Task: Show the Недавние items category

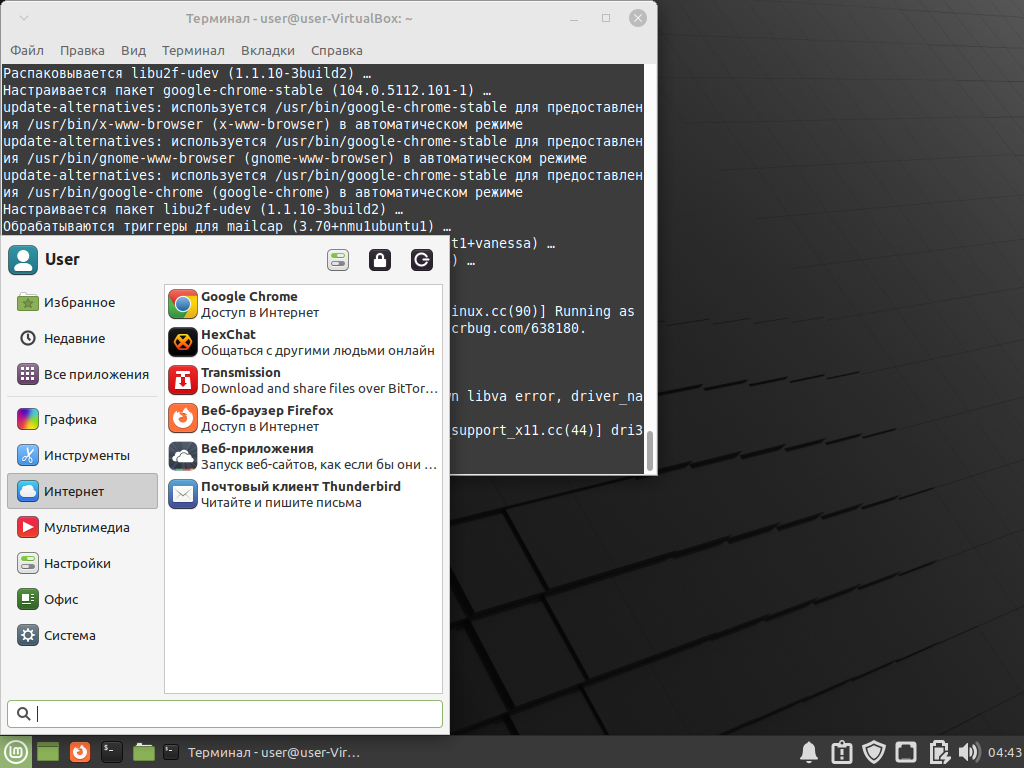Action: (82, 338)
